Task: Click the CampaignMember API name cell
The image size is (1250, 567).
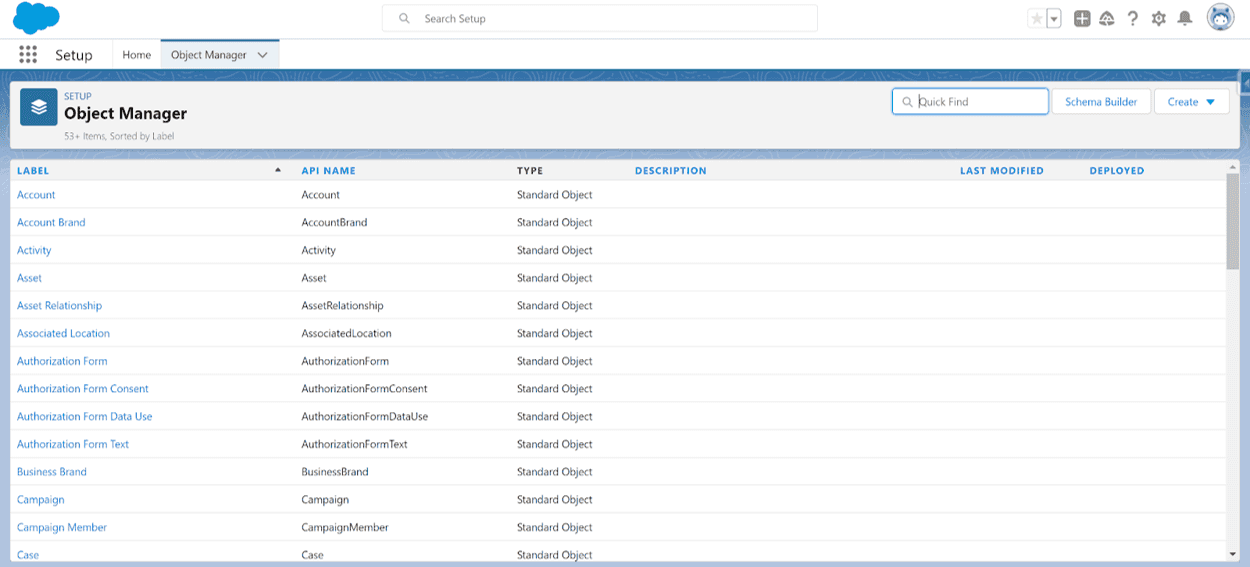Action: (345, 527)
